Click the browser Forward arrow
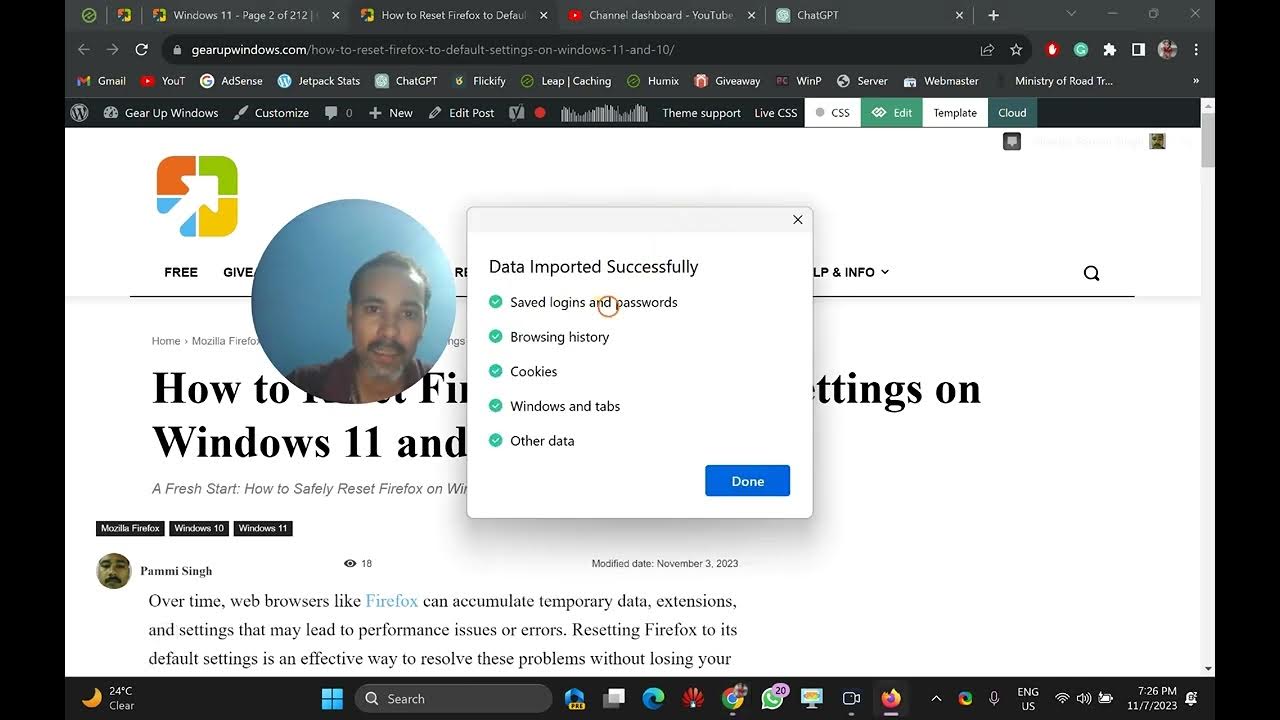The image size is (1280, 720). click(113, 49)
